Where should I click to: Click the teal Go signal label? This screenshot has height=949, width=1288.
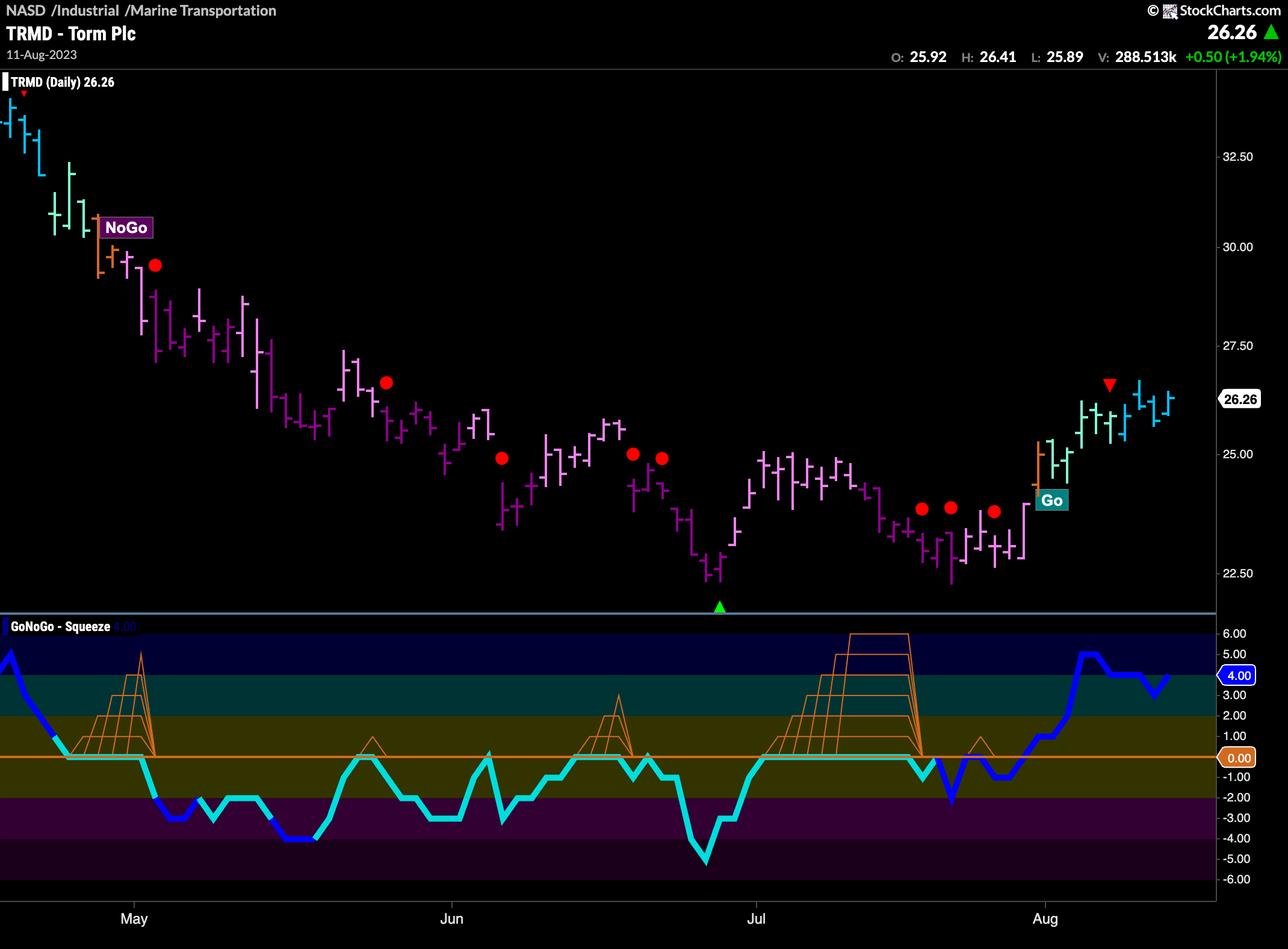(x=1051, y=500)
